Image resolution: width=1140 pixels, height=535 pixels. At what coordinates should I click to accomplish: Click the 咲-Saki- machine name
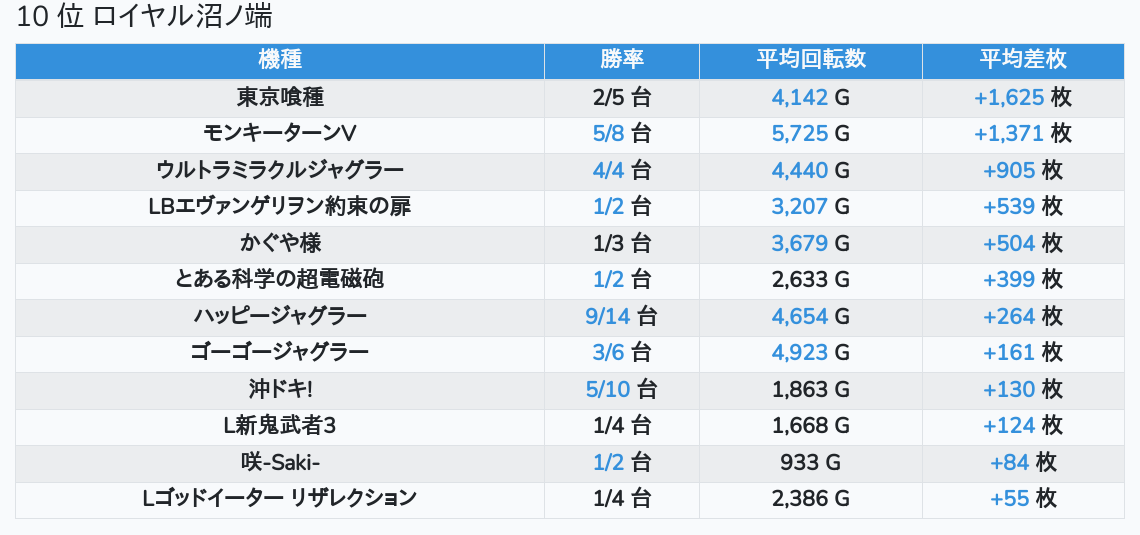(x=280, y=462)
